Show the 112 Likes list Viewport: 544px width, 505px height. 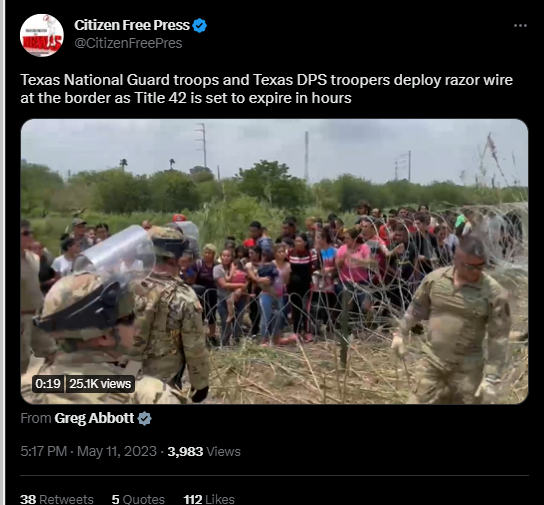[x=209, y=499]
